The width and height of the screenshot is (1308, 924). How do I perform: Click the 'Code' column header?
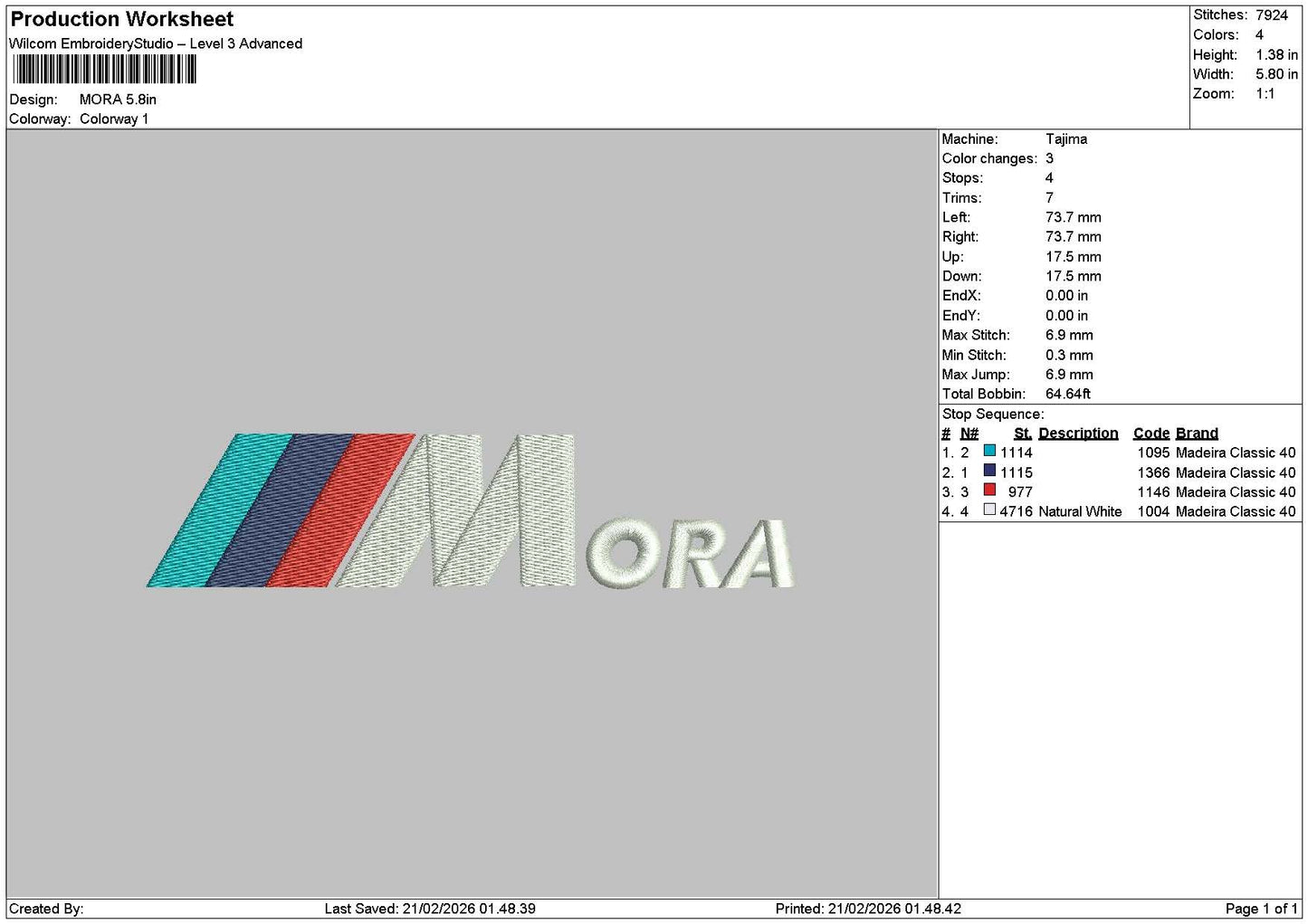tap(1151, 433)
